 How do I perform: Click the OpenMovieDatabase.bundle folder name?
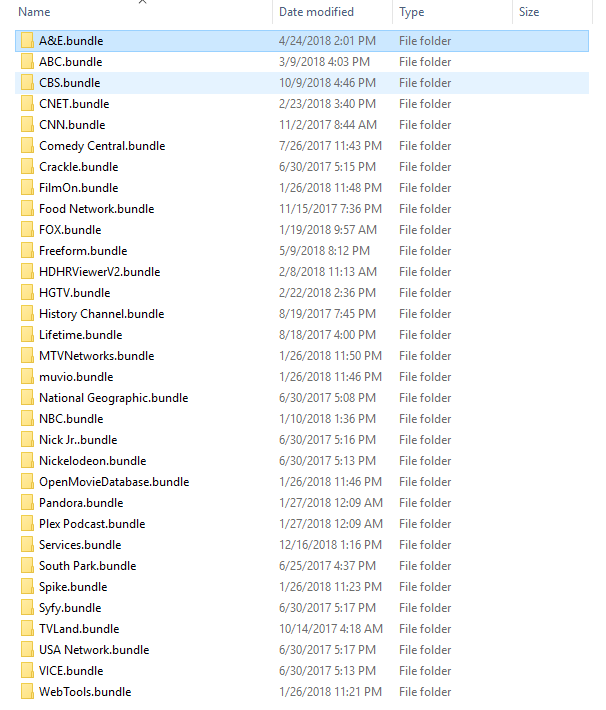coord(114,481)
